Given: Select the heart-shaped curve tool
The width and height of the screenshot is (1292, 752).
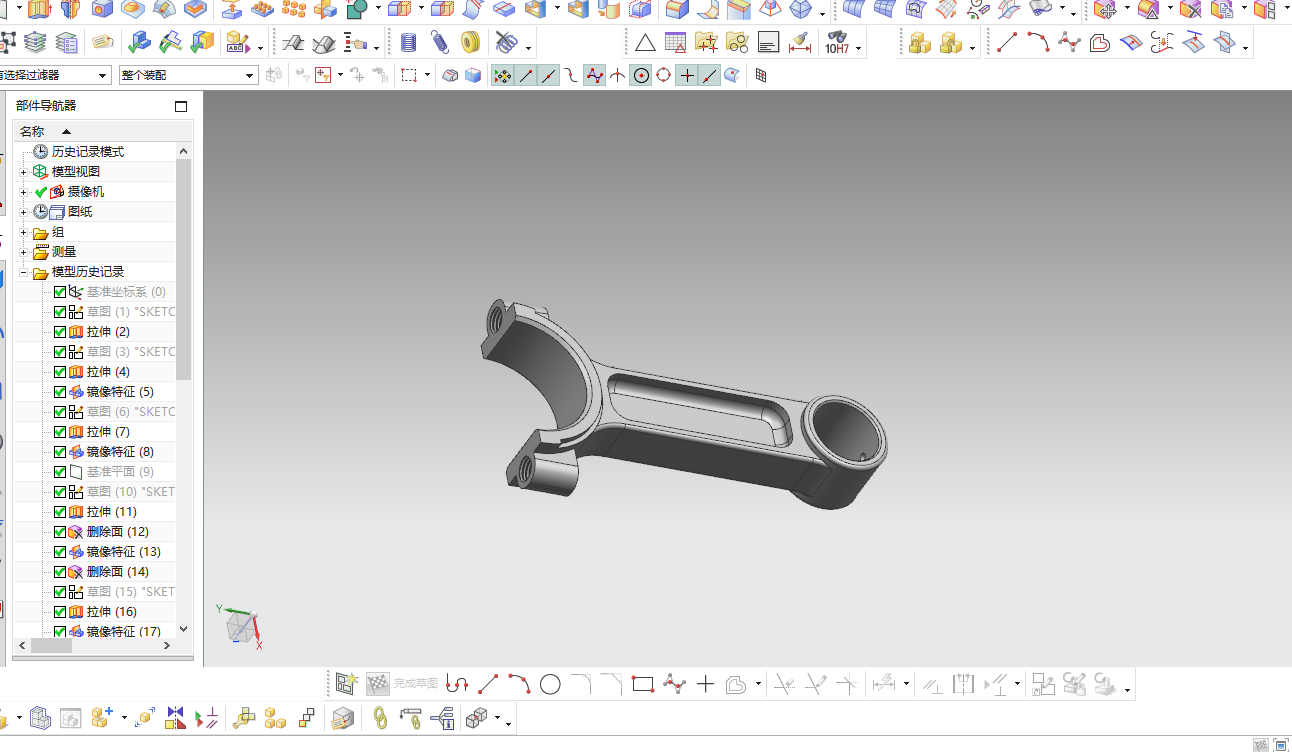Looking at the screenshot, I should [x=1099, y=42].
